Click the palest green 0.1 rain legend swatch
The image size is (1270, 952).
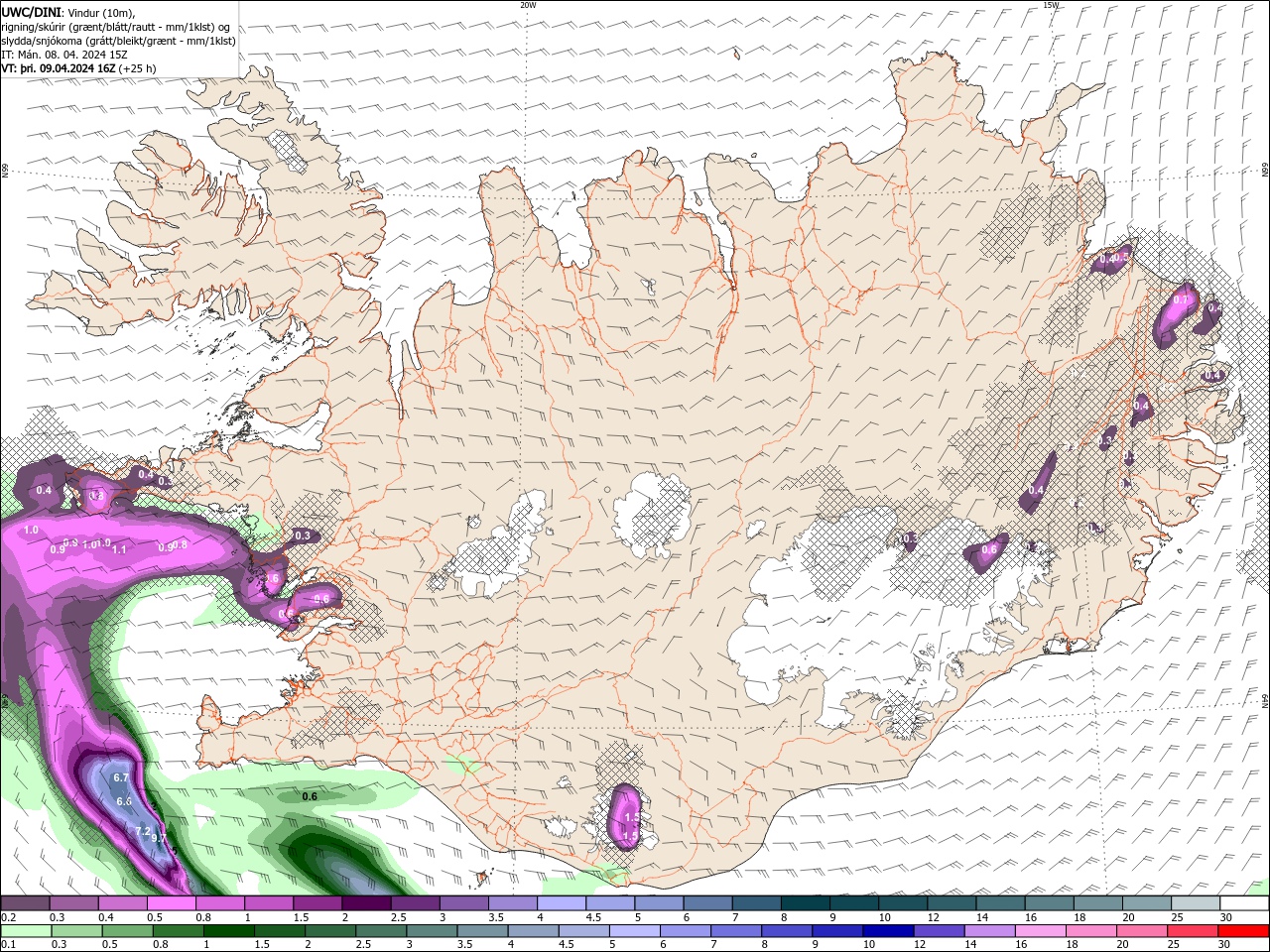pos(26,930)
